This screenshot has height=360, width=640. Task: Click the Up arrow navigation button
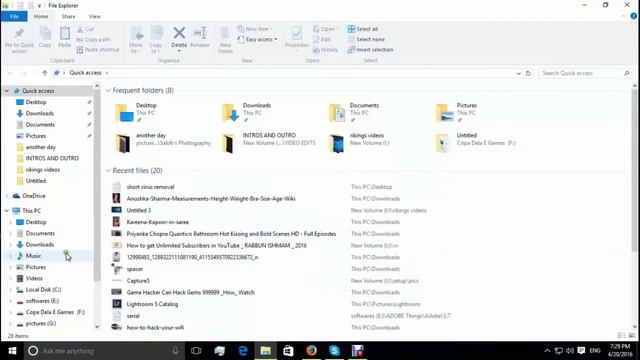(44, 73)
